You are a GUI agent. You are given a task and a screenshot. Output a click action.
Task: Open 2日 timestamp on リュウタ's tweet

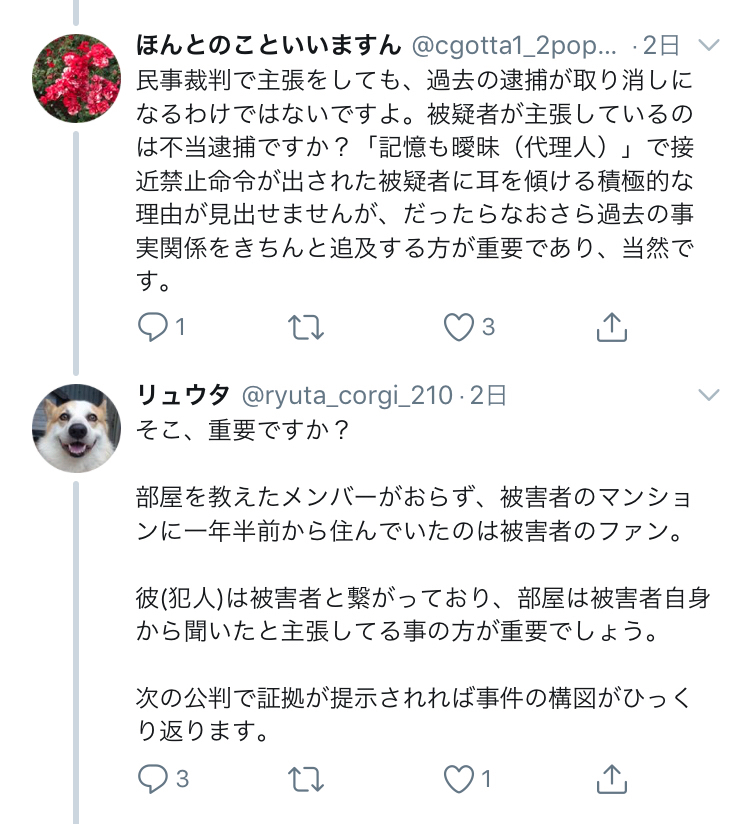pyautogui.click(x=489, y=395)
